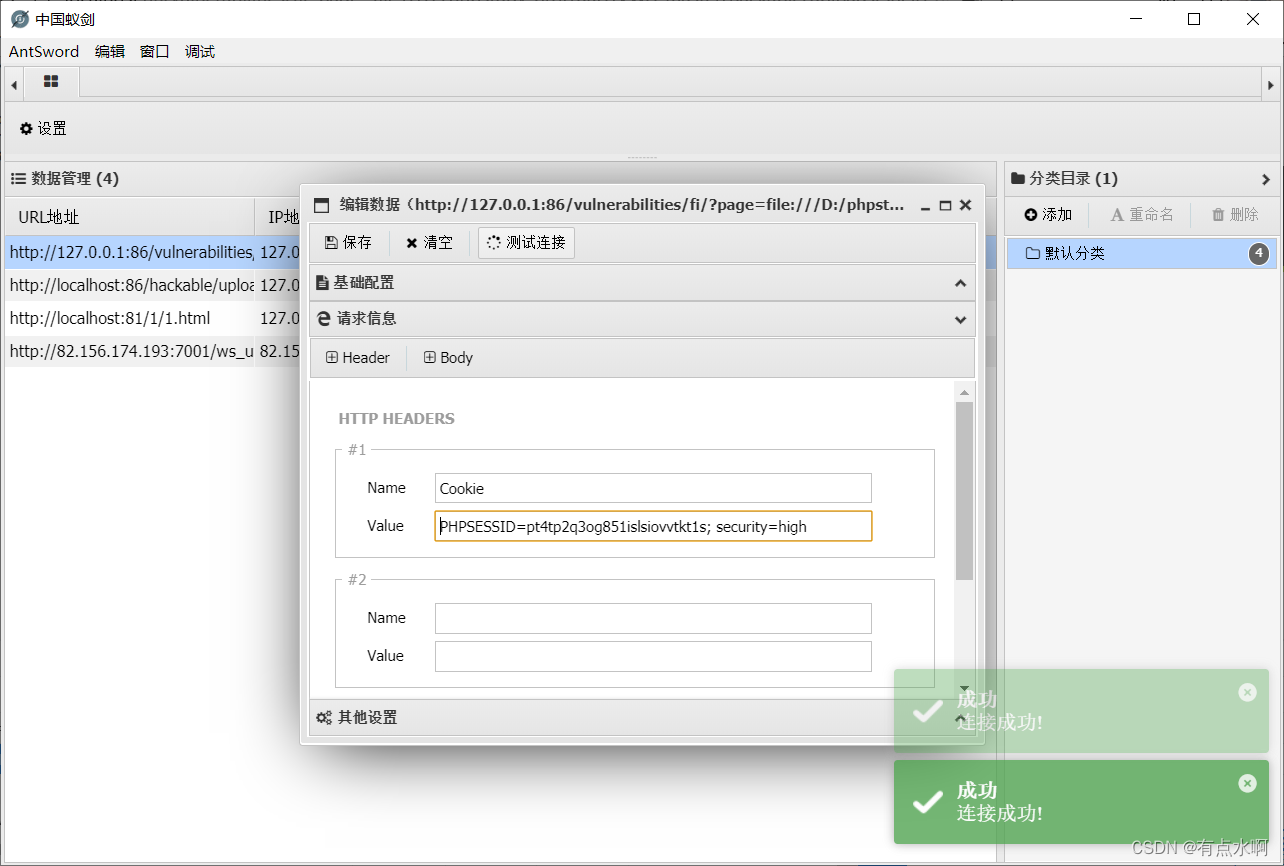Click the Value field with PHPSESSID
1284x866 pixels.
coord(653,526)
